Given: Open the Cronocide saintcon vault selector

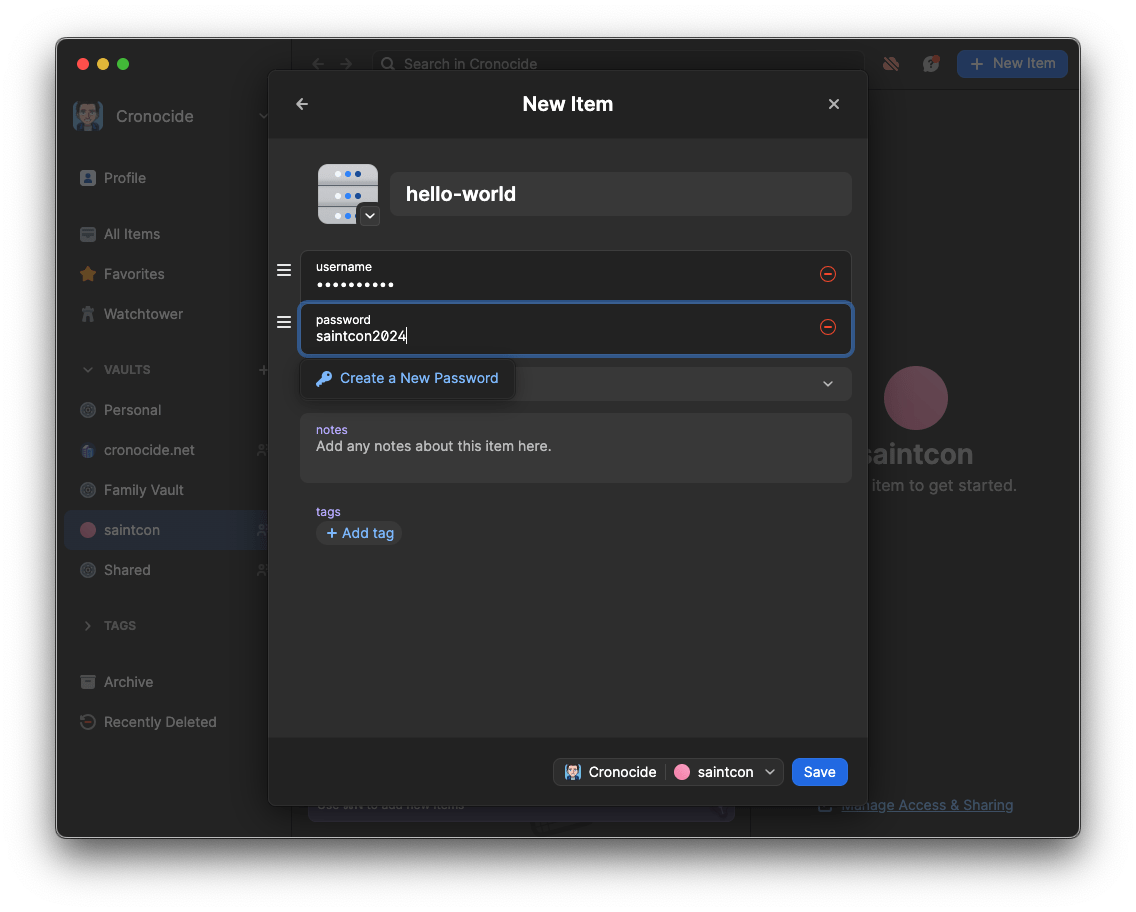Looking at the screenshot, I should tap(668, 772).
